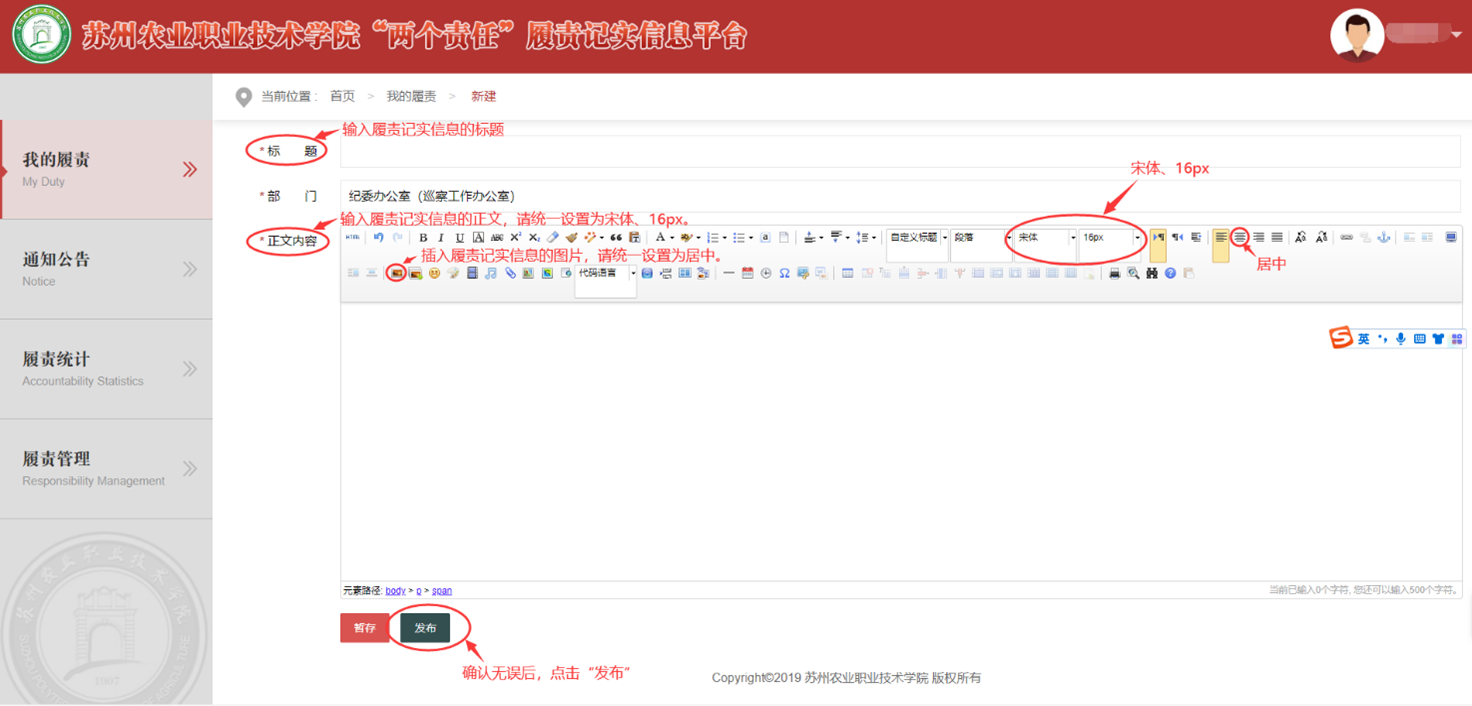Print the editor content
Screen dimensions: 1472x706
(1114, 273)
